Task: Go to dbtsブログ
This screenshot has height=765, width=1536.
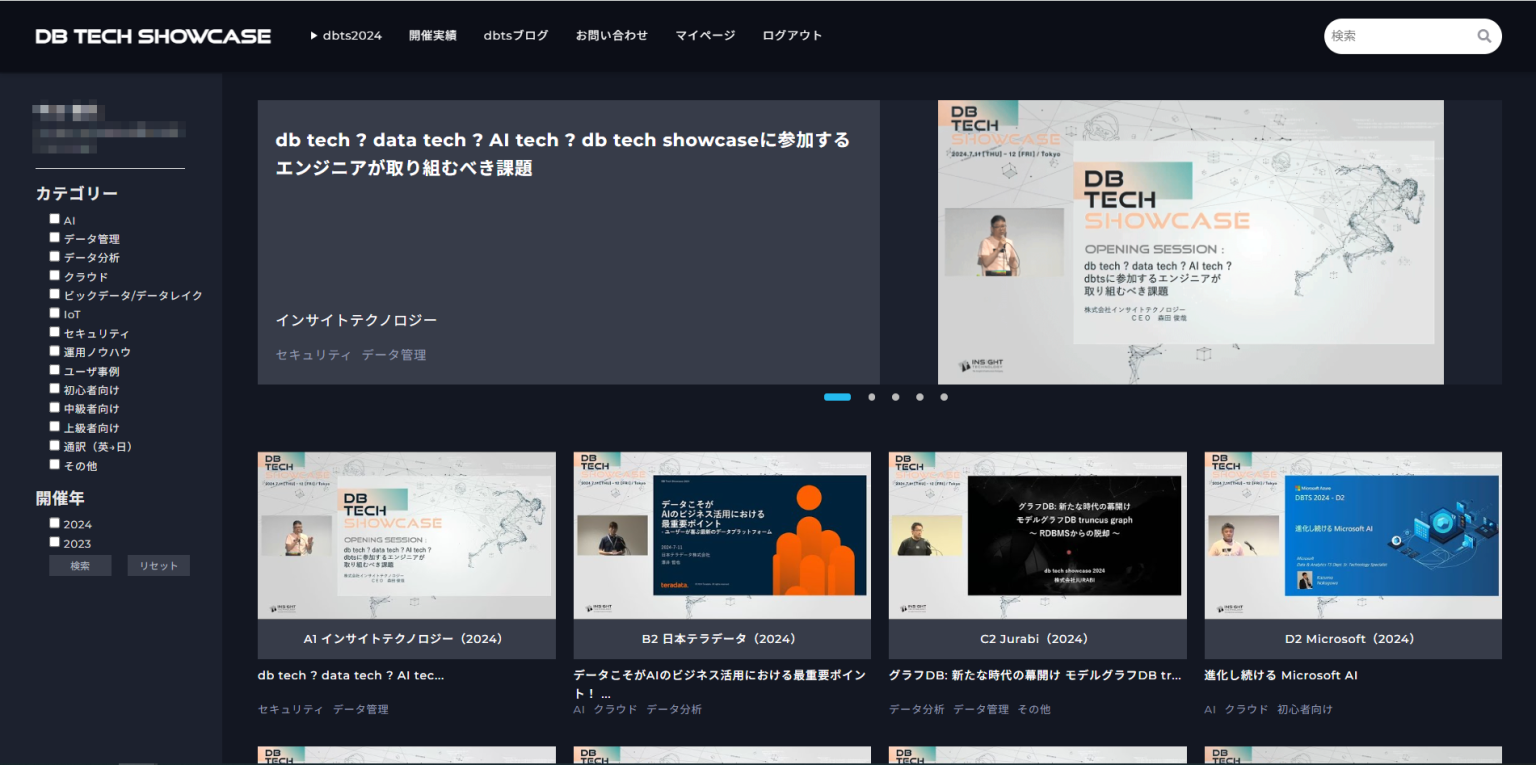Action: point(516,36)
